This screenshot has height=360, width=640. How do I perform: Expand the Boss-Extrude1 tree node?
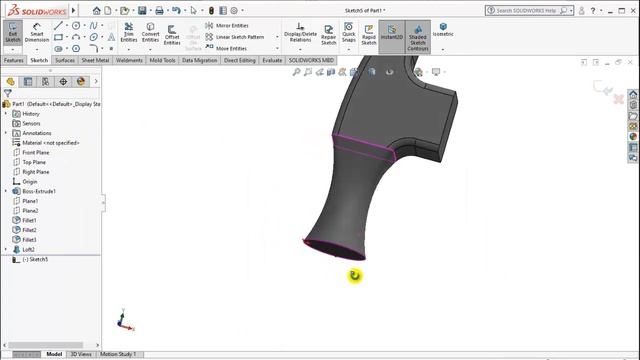point(6,191)
